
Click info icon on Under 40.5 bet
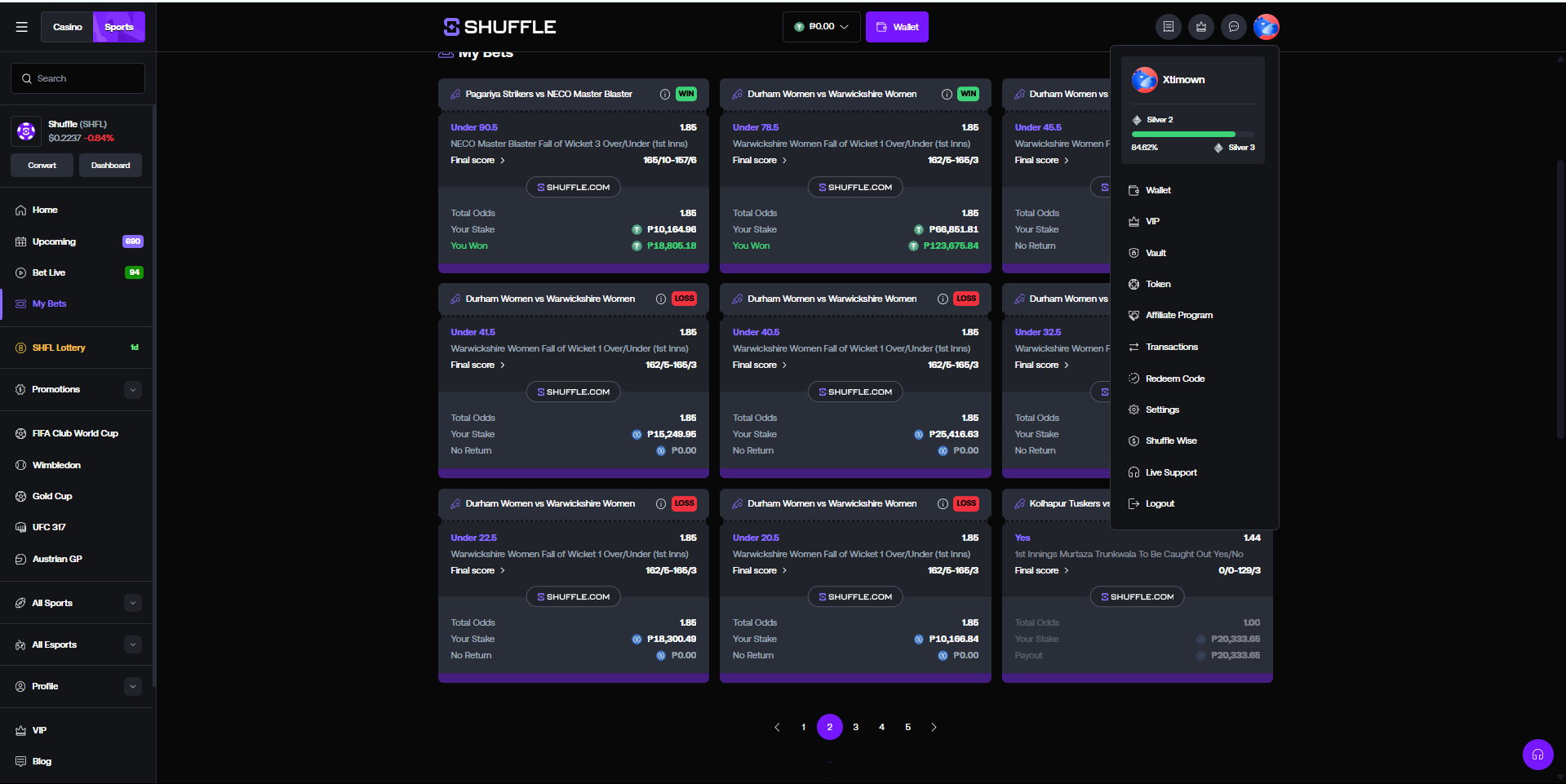943,299
